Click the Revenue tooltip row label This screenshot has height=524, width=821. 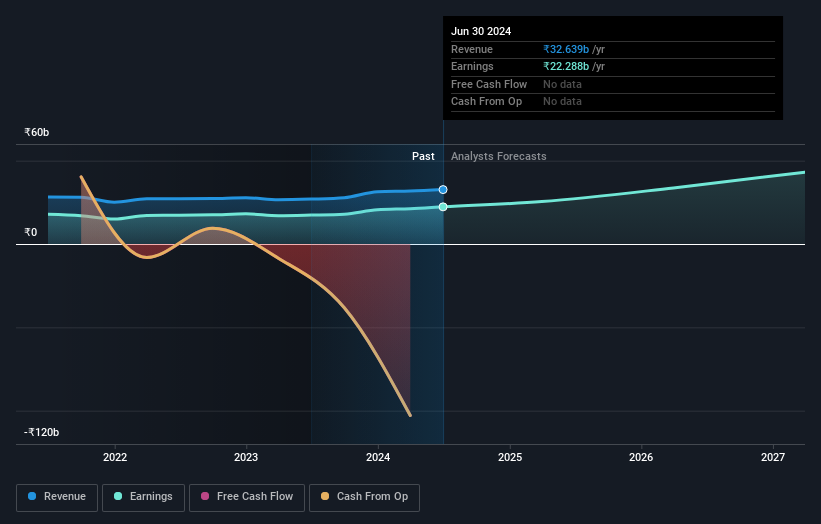pos(472,49)
